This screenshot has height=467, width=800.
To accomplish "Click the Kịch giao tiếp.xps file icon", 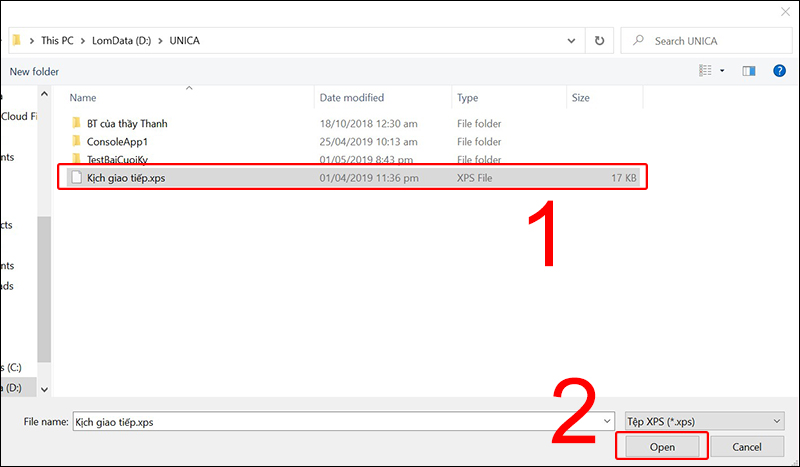I will (77, 178).
